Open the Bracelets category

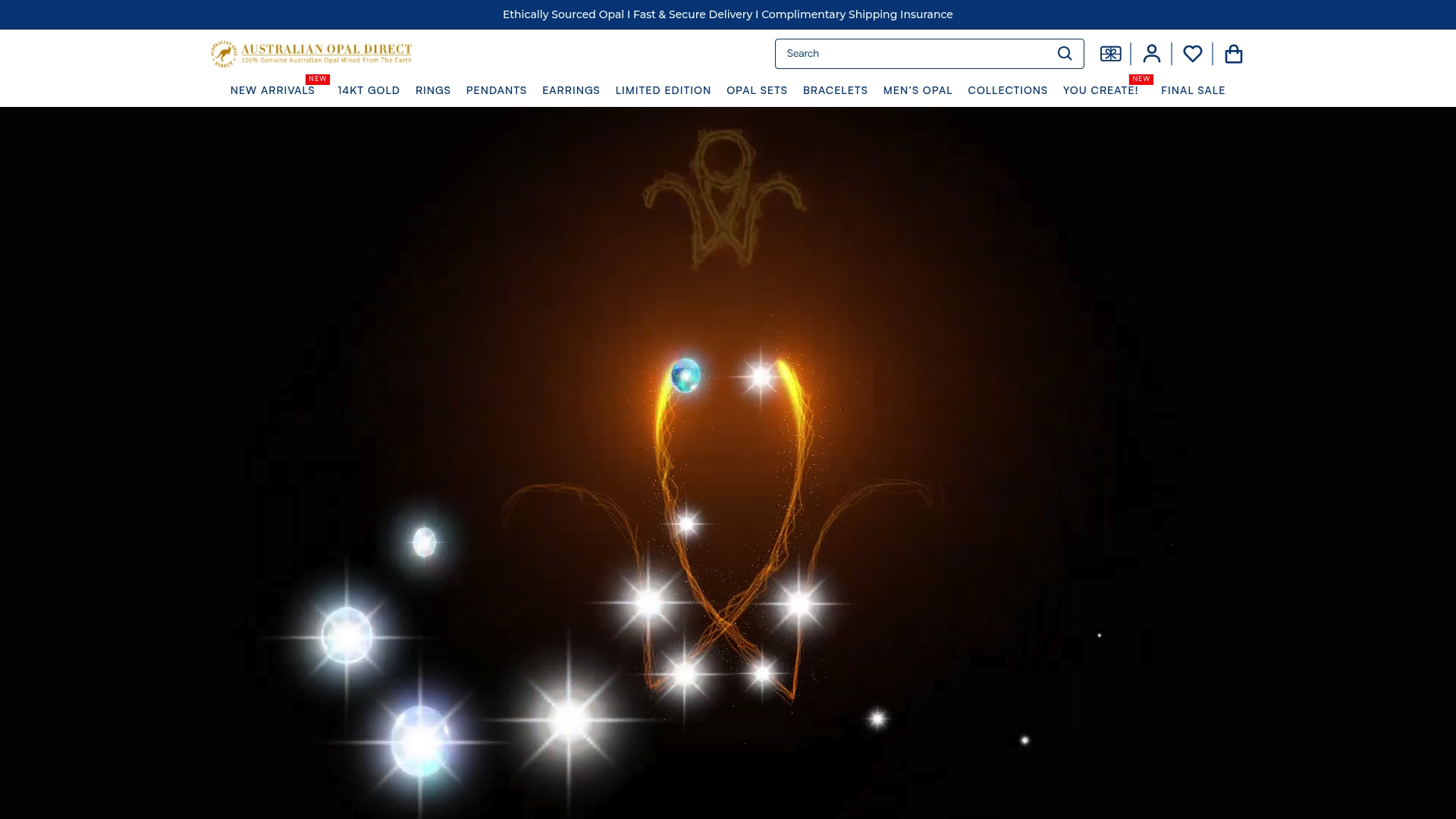click(835, 90)
